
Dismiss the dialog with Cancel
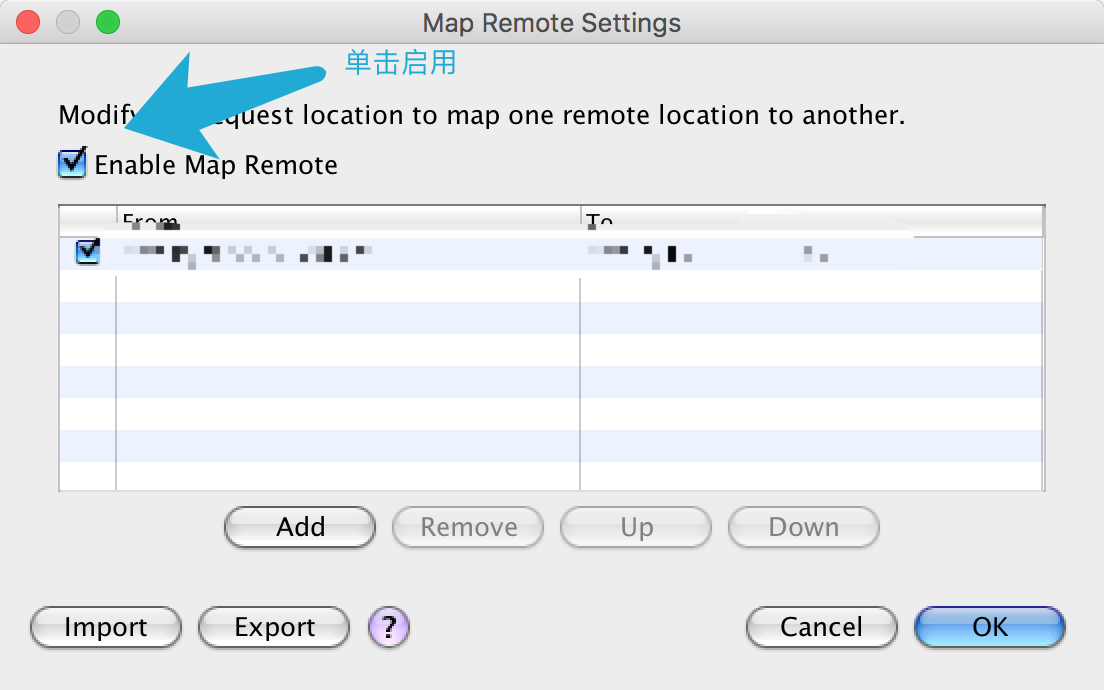(821, 627)
